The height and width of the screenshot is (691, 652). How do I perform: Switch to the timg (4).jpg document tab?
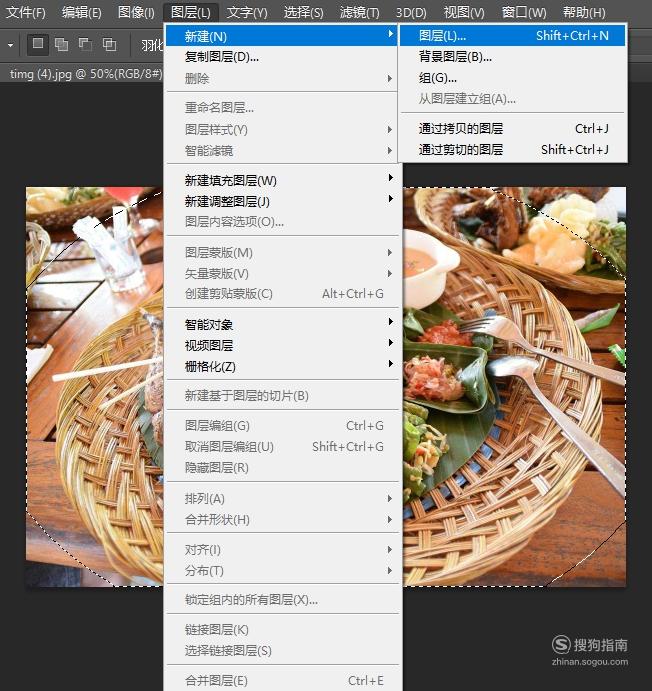[x=85, y=74]
